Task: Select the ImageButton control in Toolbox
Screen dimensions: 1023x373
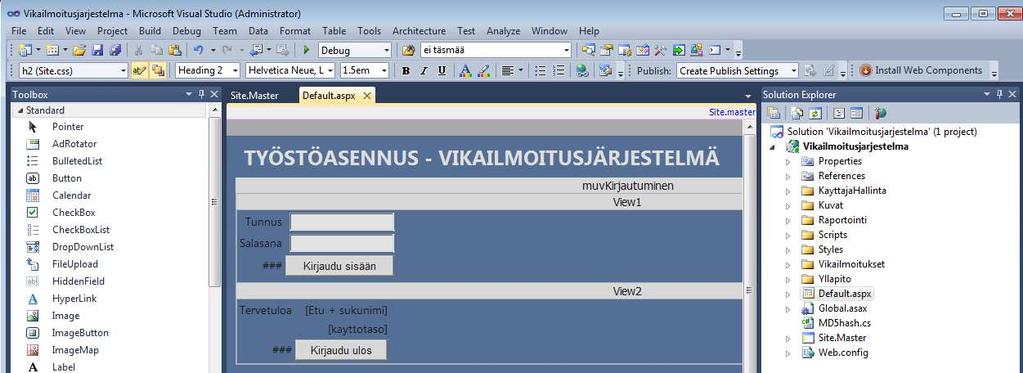Action: tap(80, 333)
